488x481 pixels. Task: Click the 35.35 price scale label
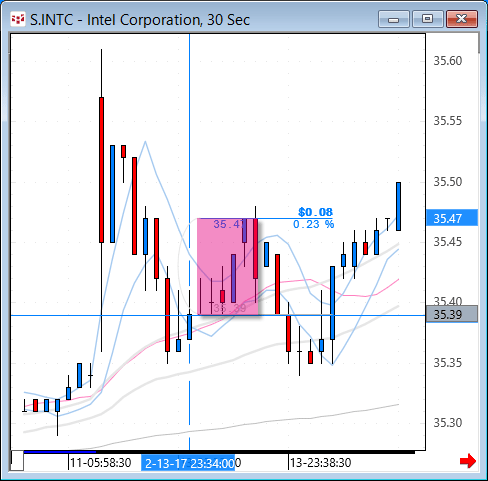[x=448, y=363]
